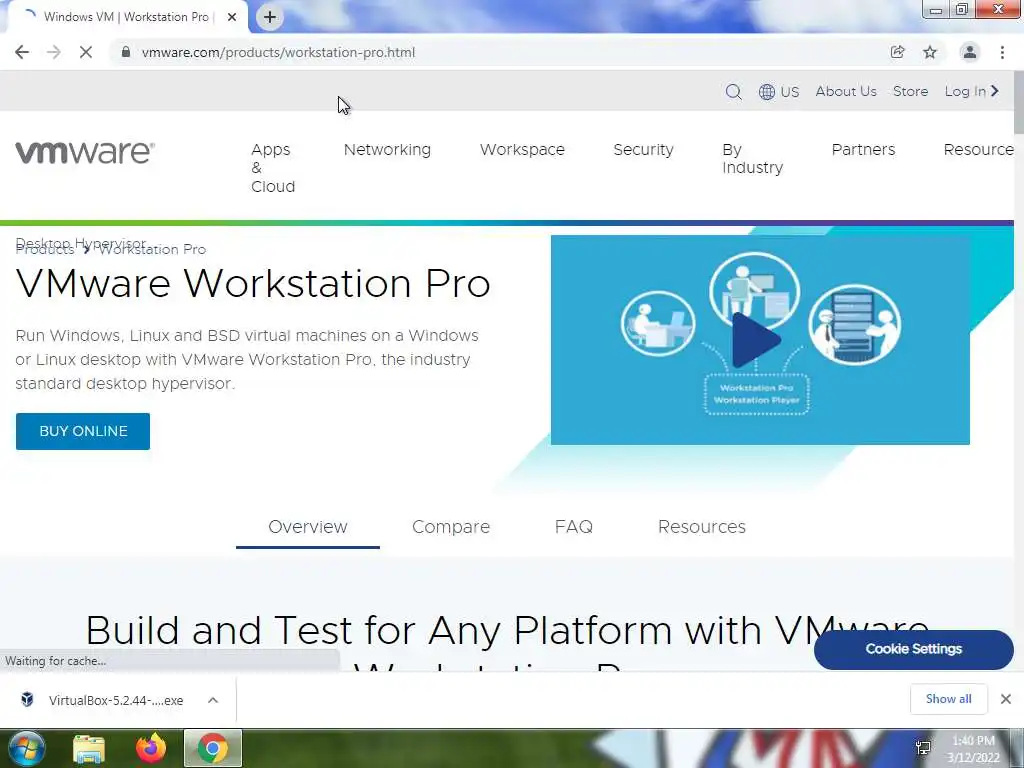Click the VirtualBox-5.2.44 exe download item

[x=116, y=700]
